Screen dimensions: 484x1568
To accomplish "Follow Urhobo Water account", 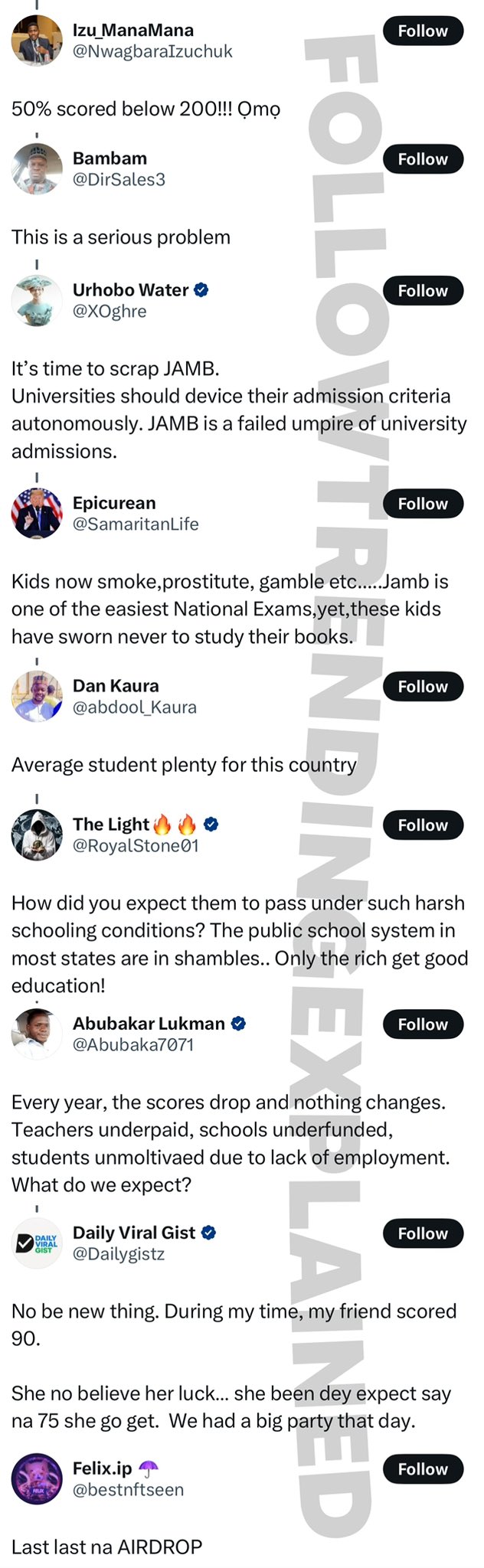I will click(x=423, y=291).
